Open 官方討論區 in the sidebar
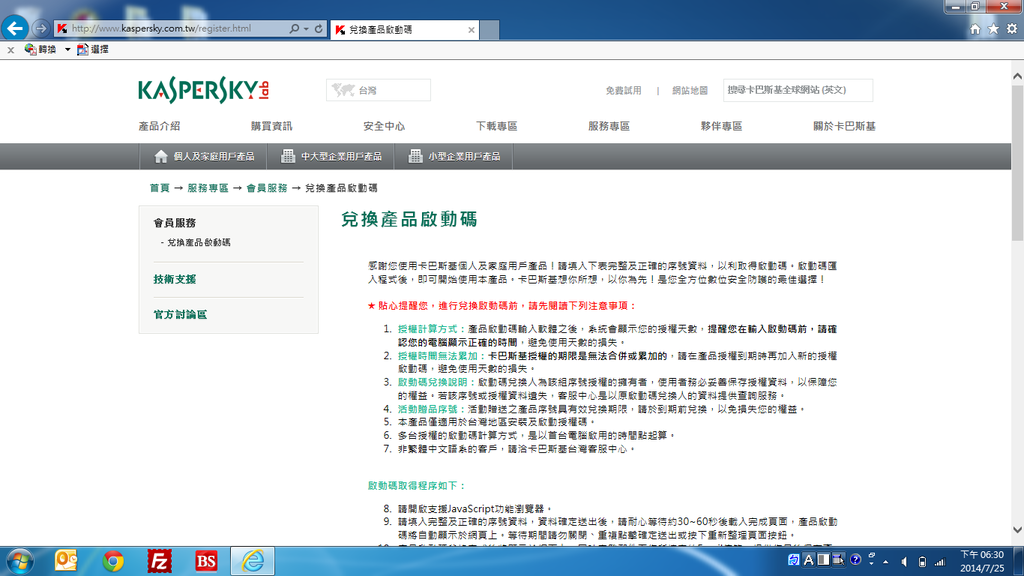The height and width of the screenshot is (576, 1024). pyautogui.click(x=180, y=314)
